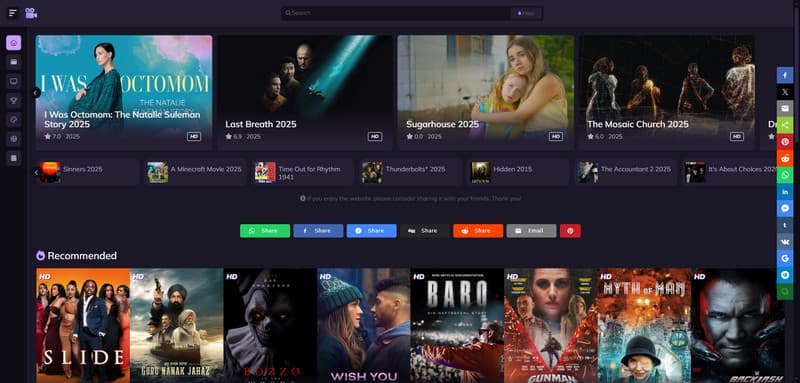The width and height of the screenshot is (800, 383).
Task: Share on WhatsApp from the side bar
Action: [785, 175]
